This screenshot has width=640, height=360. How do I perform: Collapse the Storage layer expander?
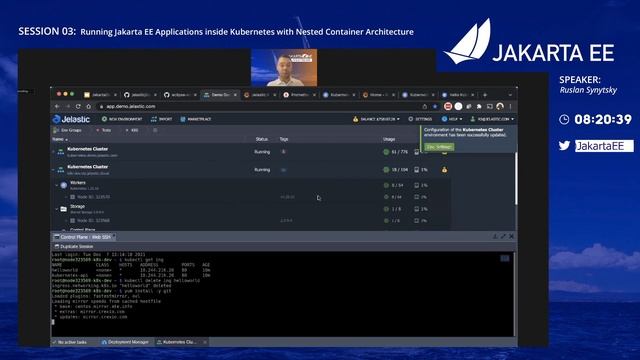[57, 209]
